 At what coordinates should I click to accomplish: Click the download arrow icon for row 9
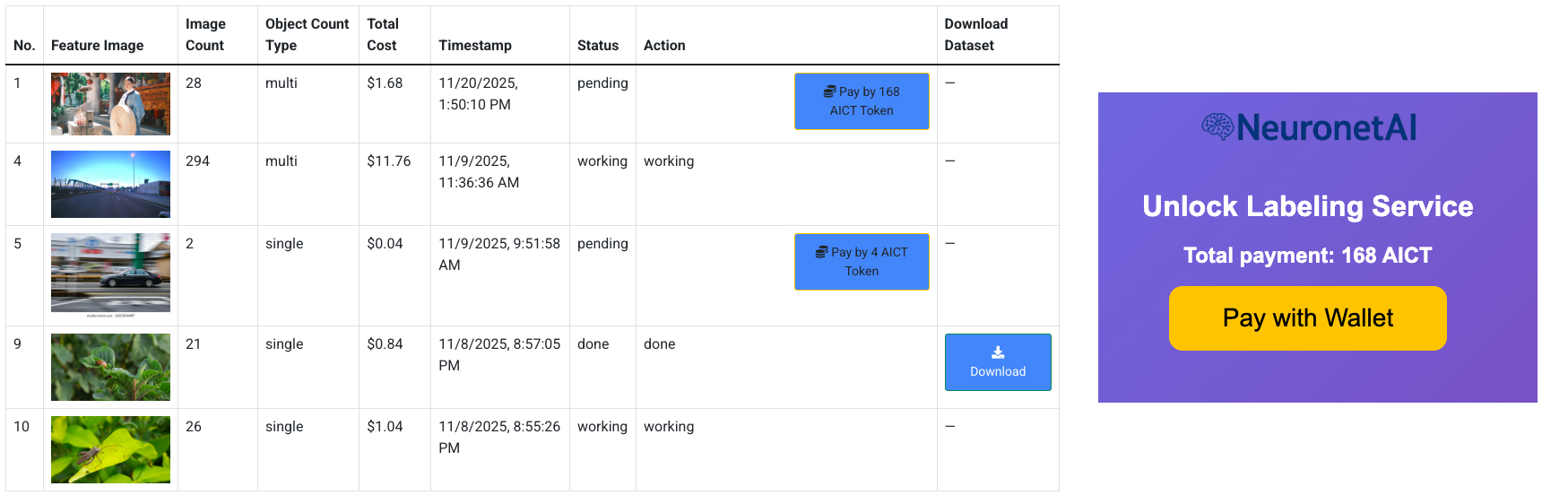[x=998, y=352]
